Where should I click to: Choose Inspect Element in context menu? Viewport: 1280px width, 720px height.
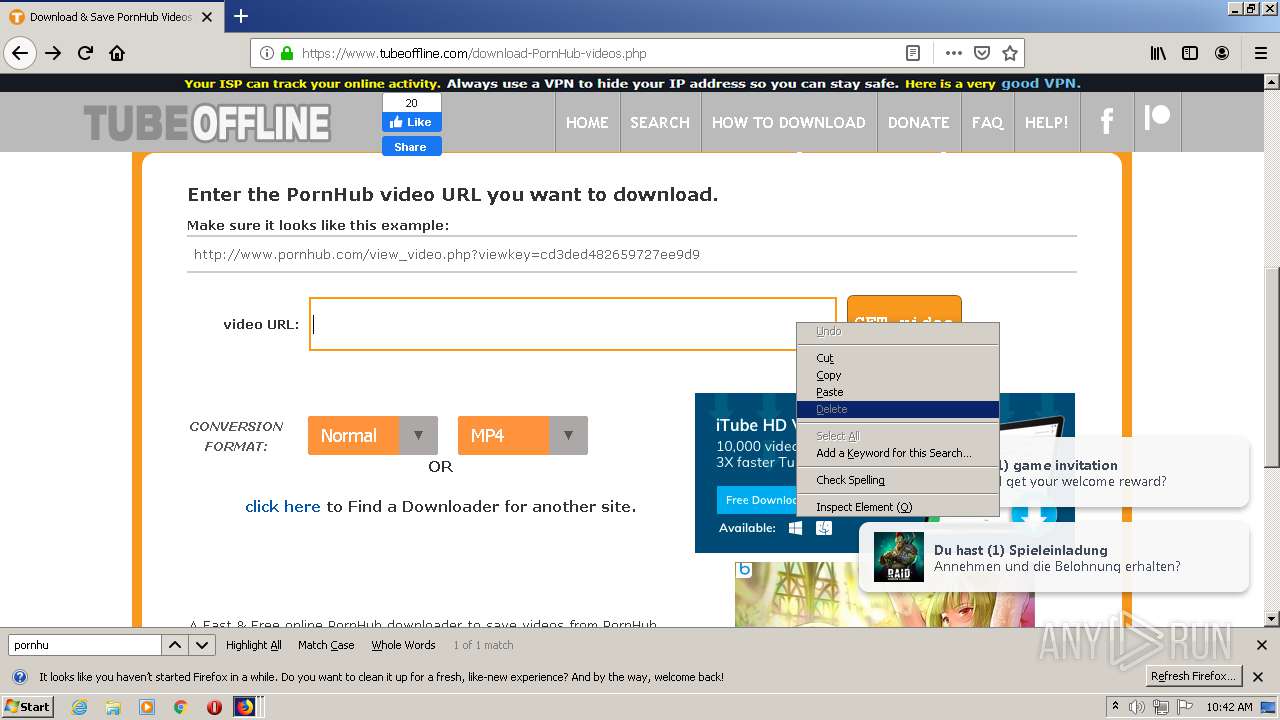898,507
